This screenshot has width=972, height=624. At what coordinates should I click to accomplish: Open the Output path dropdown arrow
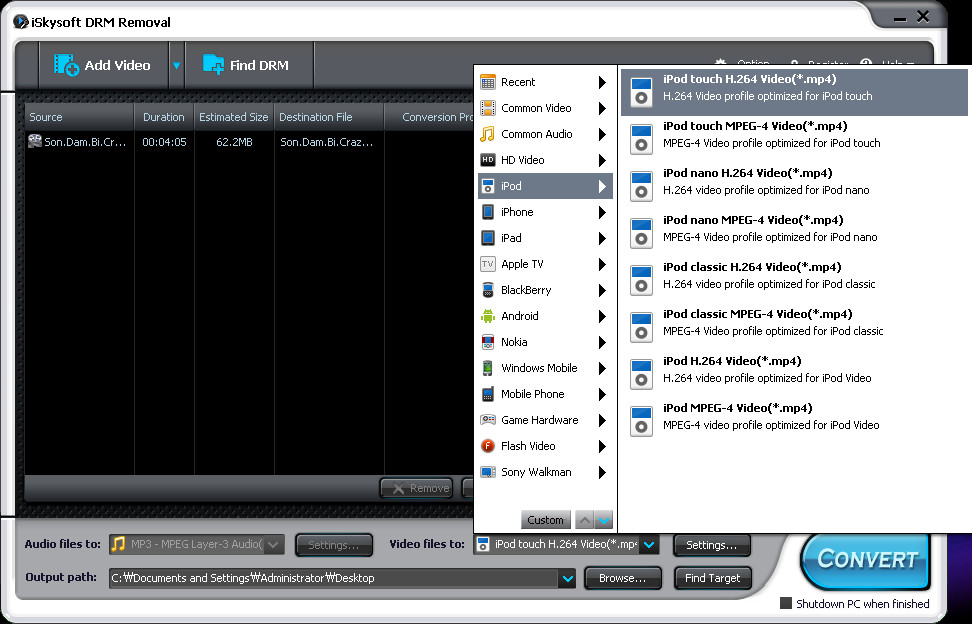click(567, 578)
